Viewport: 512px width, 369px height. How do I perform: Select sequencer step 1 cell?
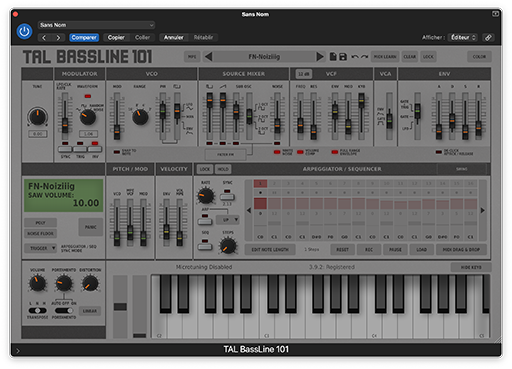tap(260, 184)
